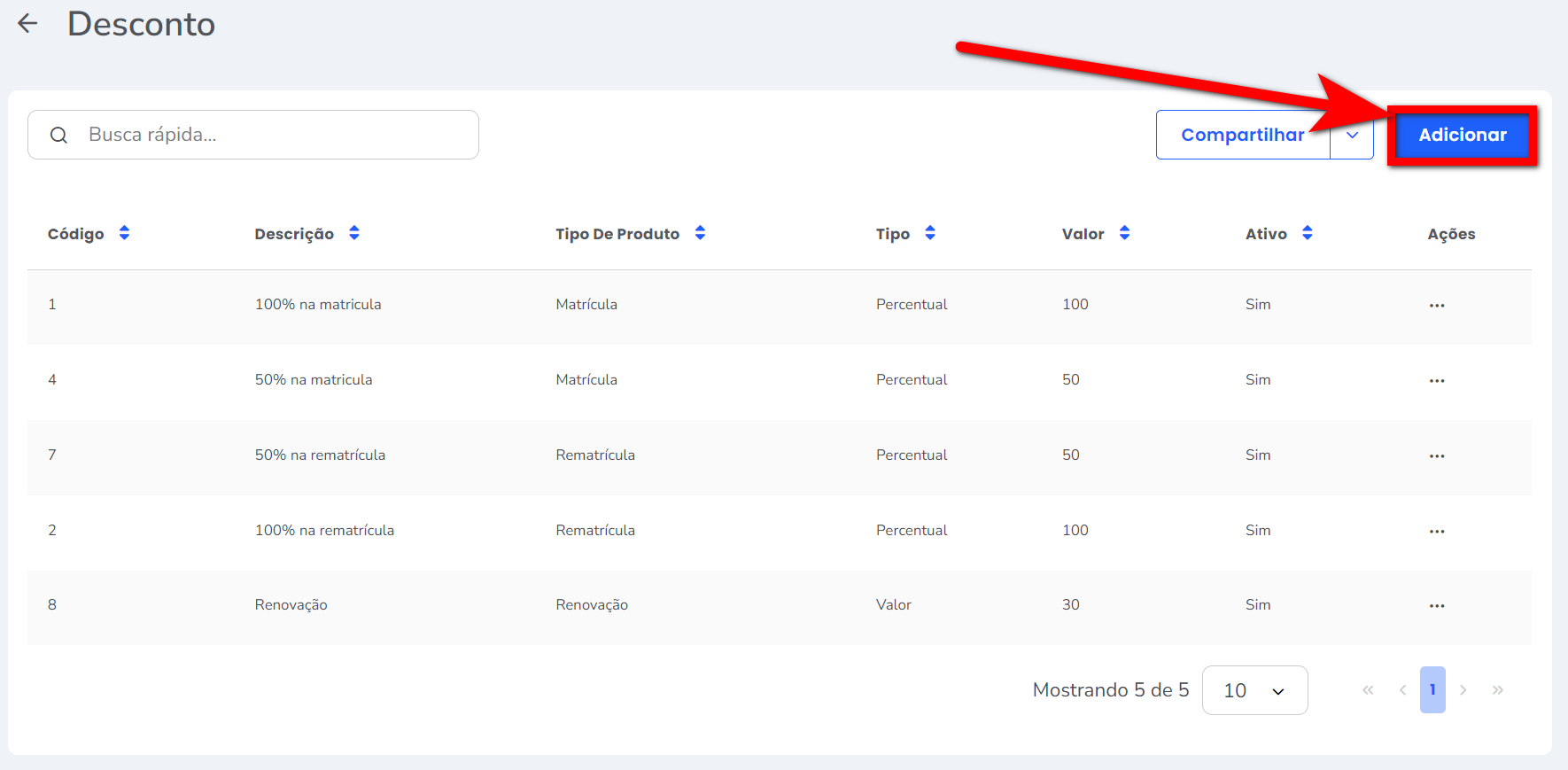This screenshot has height=770, width=1568.
Task: Sort table by Código column
Action: [x=124, y=233]
